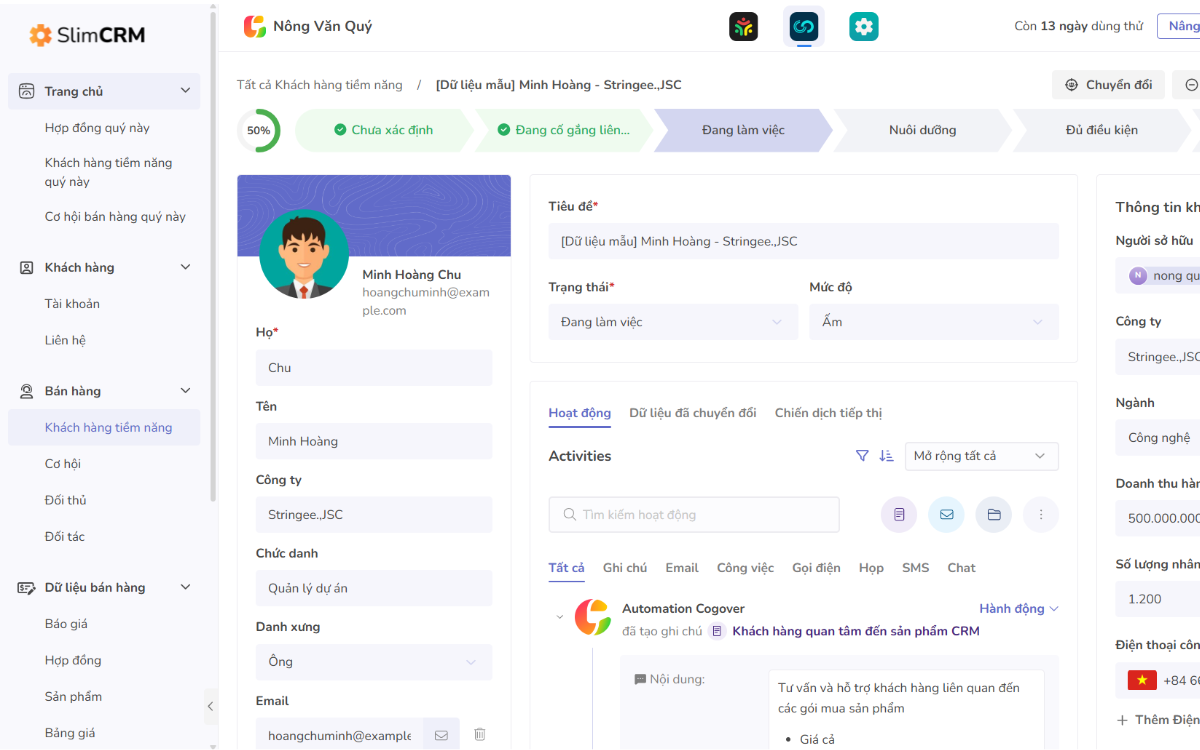Select the Gọi điện activity tab
Screen dimensions: 1200x750
click(x=817, y=568)
